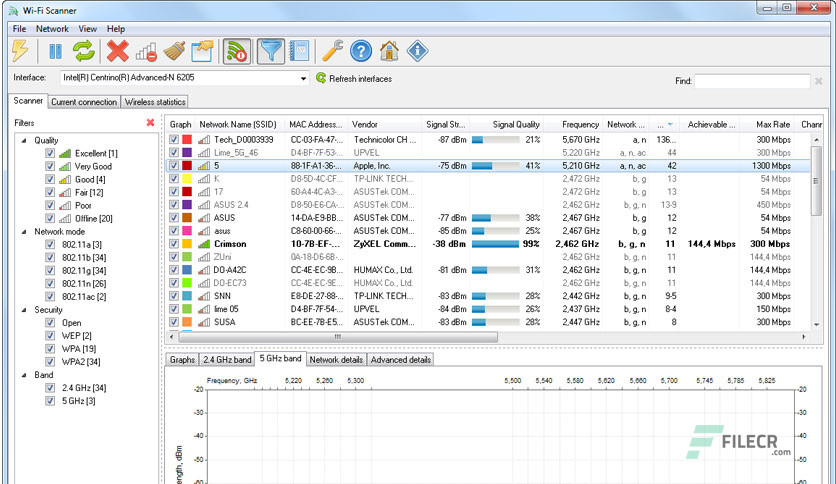This screenshot has height=484, width=836.
Task: Click the red X in Filters header
Action: [150, 123]
